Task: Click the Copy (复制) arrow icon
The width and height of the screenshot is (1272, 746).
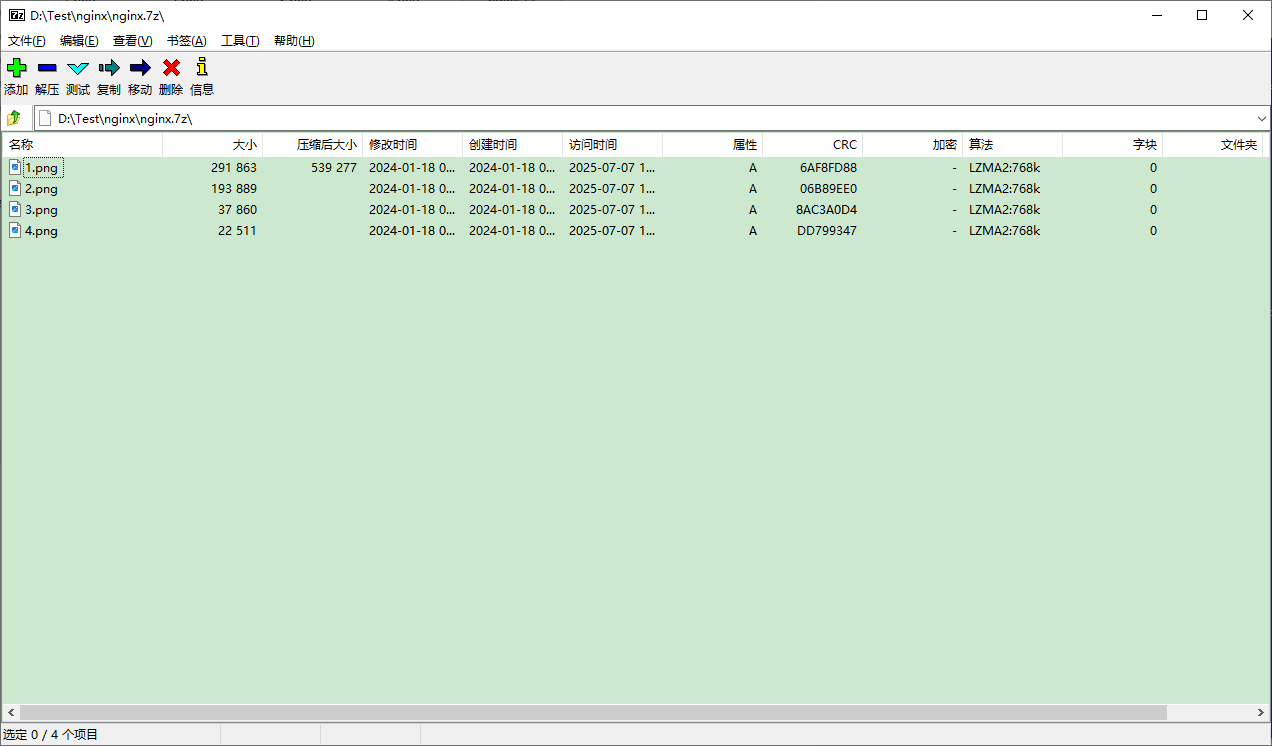Action: coord(109,68)
